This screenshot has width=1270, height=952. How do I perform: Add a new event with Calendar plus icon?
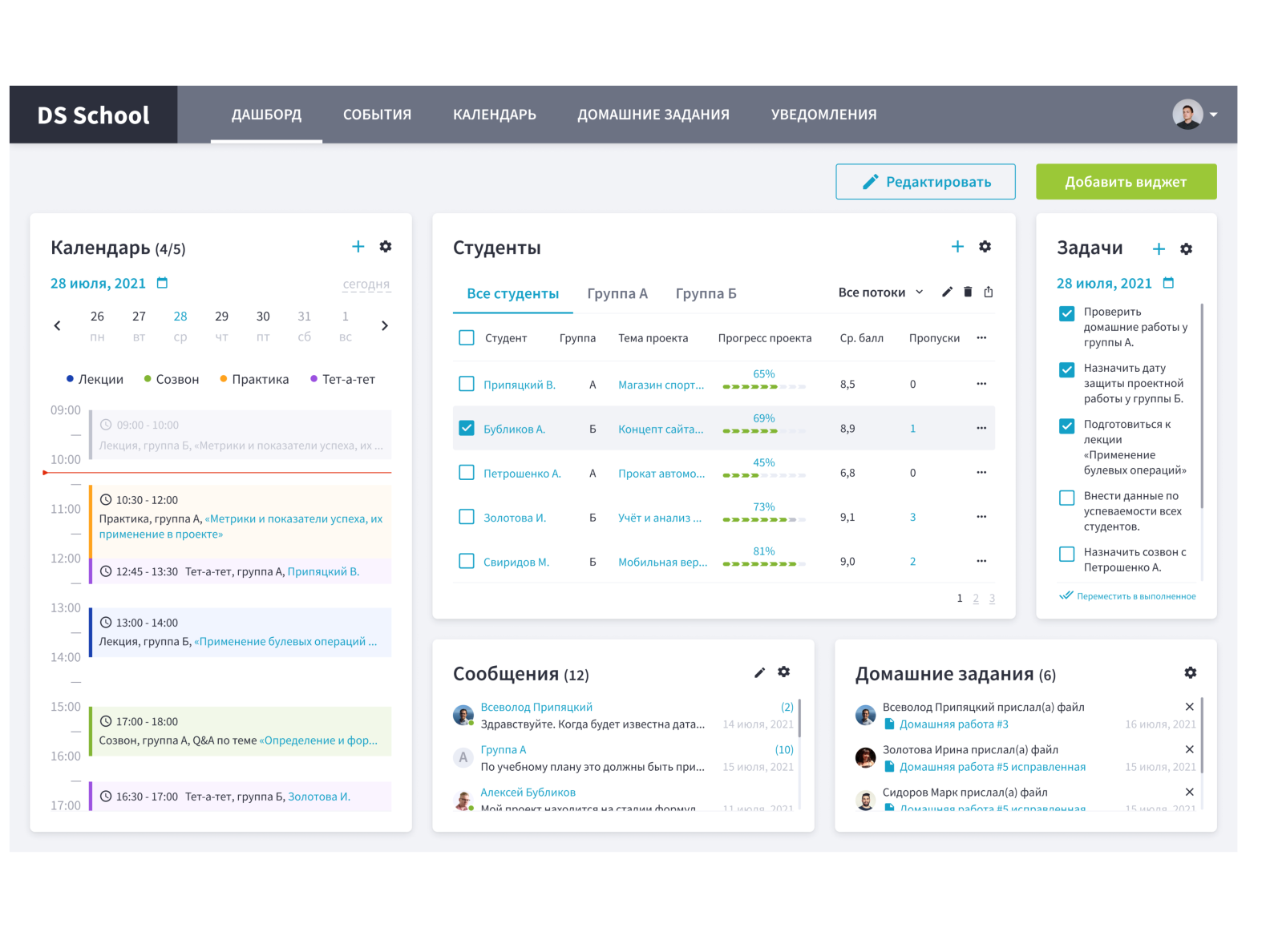tap(358, 247)
